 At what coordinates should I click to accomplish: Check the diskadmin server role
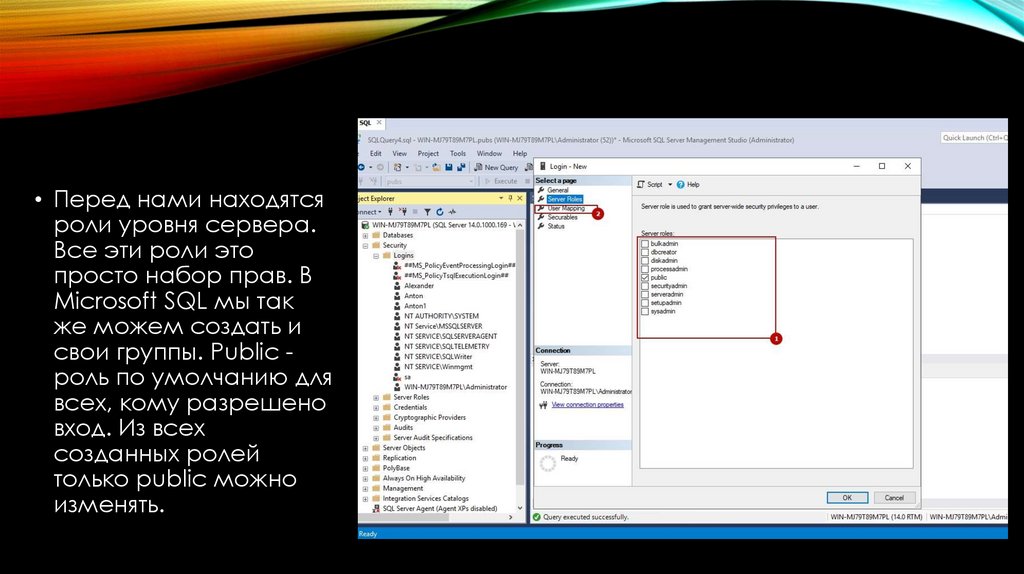point(645,261)
